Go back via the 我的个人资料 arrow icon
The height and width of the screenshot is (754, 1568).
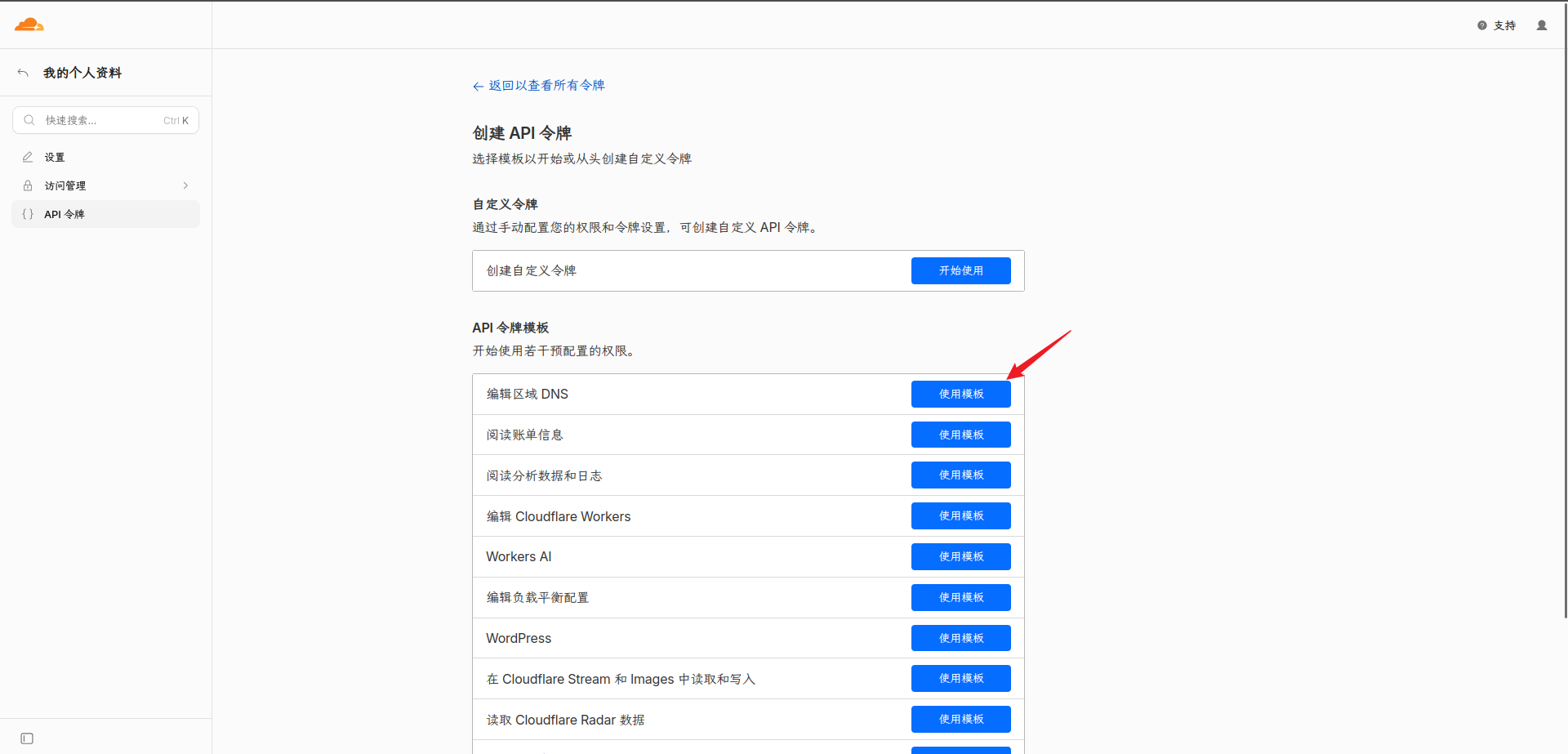(23, 73)
